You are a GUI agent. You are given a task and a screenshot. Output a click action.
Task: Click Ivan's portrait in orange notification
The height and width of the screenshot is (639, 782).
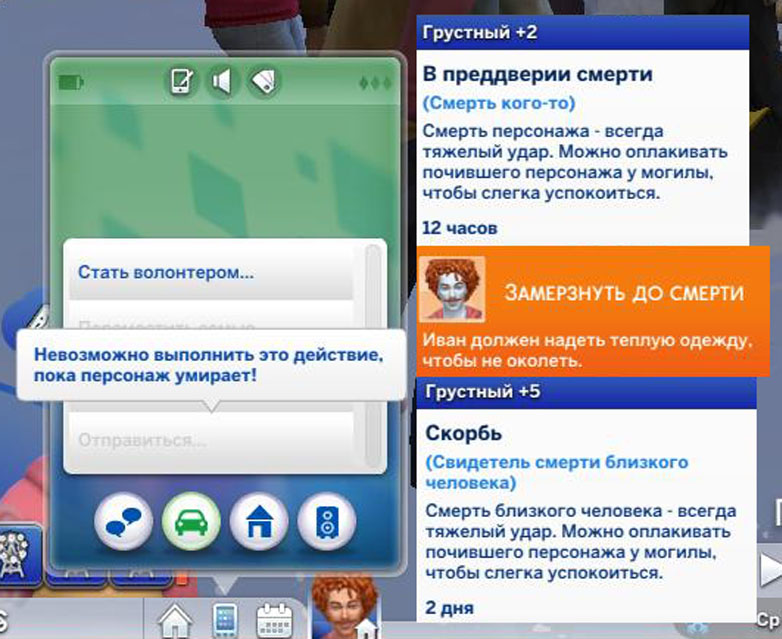pyautogui.click(x=452, y=289)
